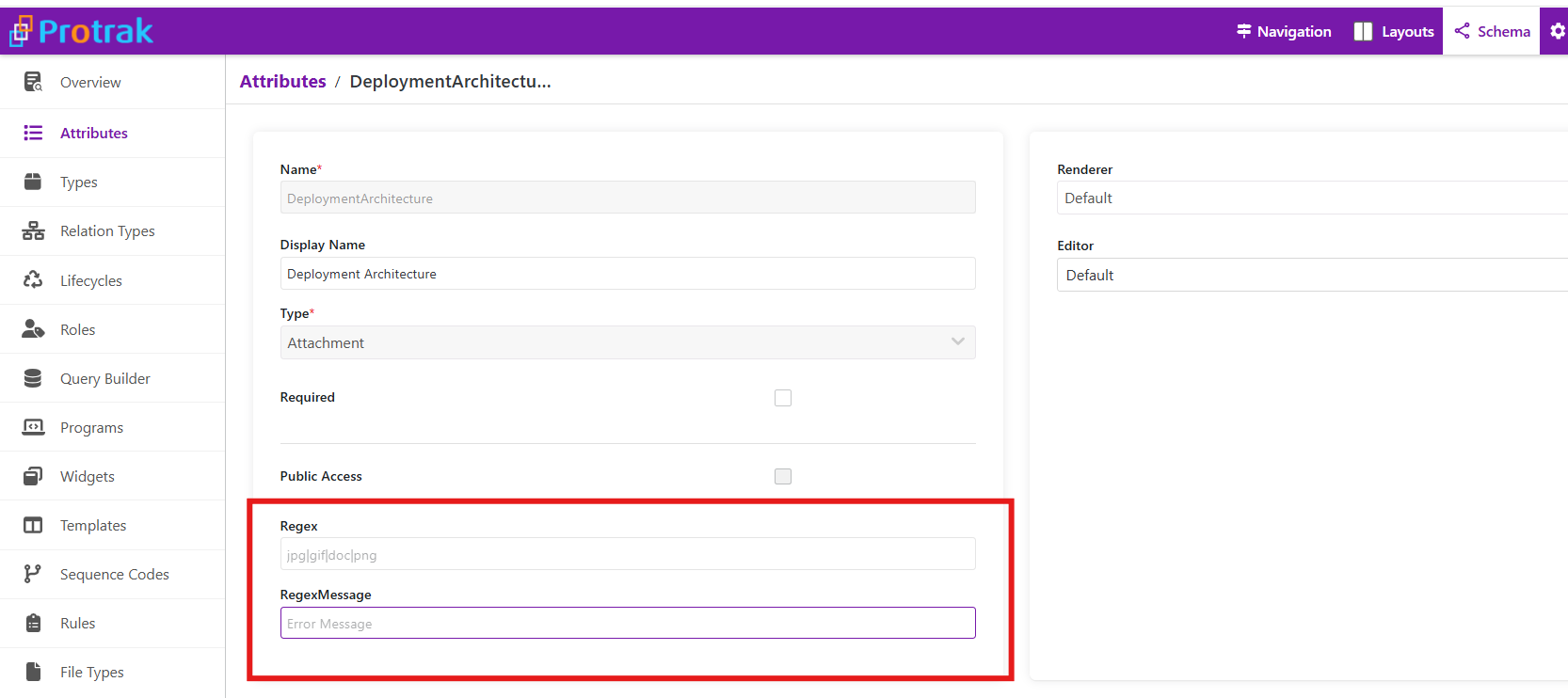
Task: Click the Protrak logo
Action: tap(82, 31)
